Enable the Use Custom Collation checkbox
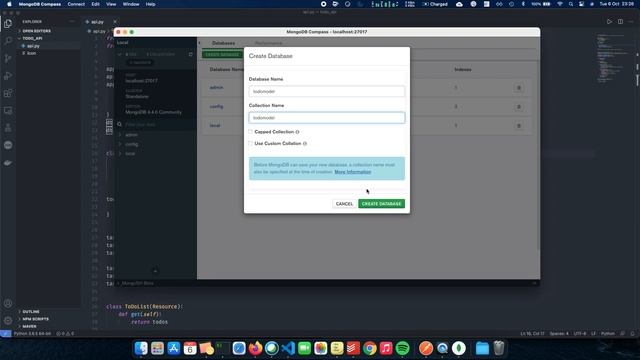640x360 pixels. (251, 144)
